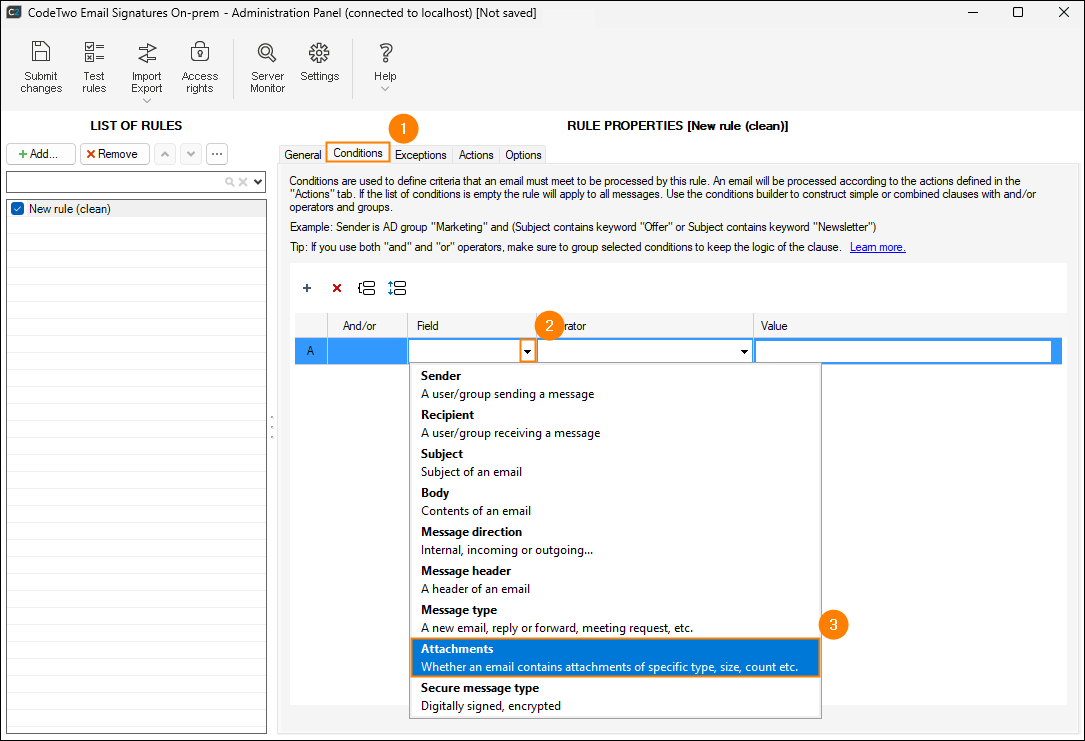
Task: Open the Settings gear in toolbar
Action: 319,52
